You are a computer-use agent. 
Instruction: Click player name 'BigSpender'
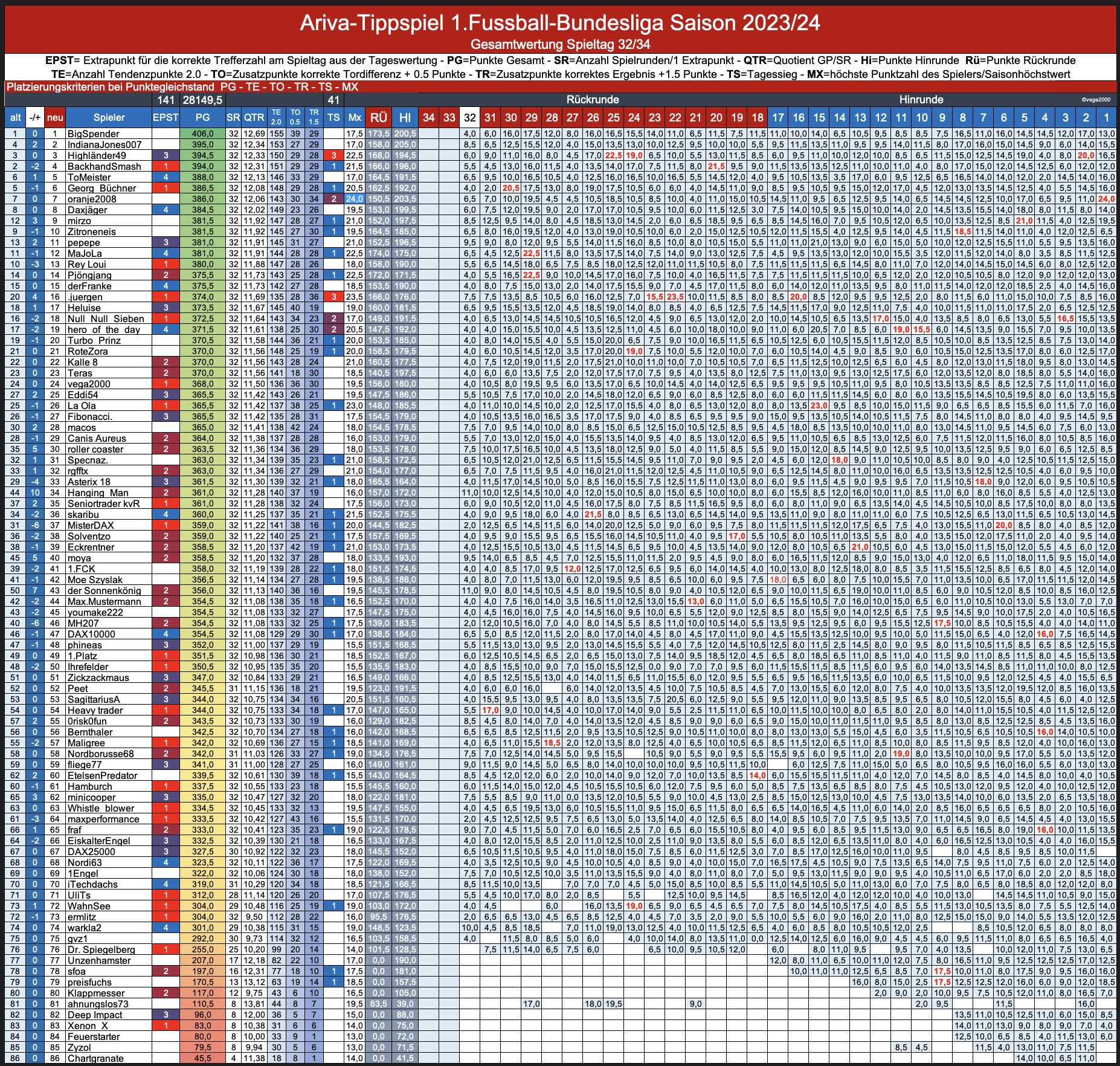click(94, 134)
